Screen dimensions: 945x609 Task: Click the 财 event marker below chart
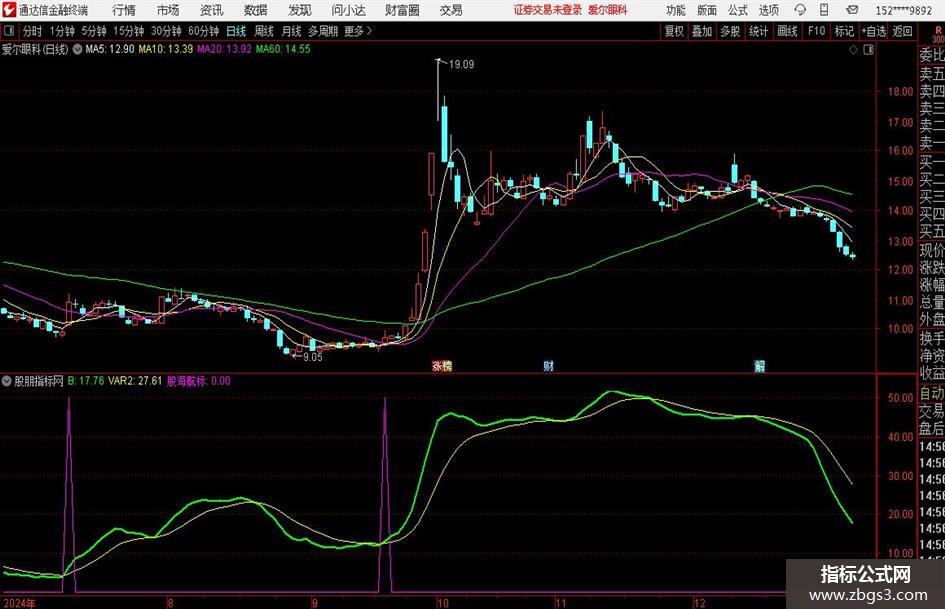548,366
